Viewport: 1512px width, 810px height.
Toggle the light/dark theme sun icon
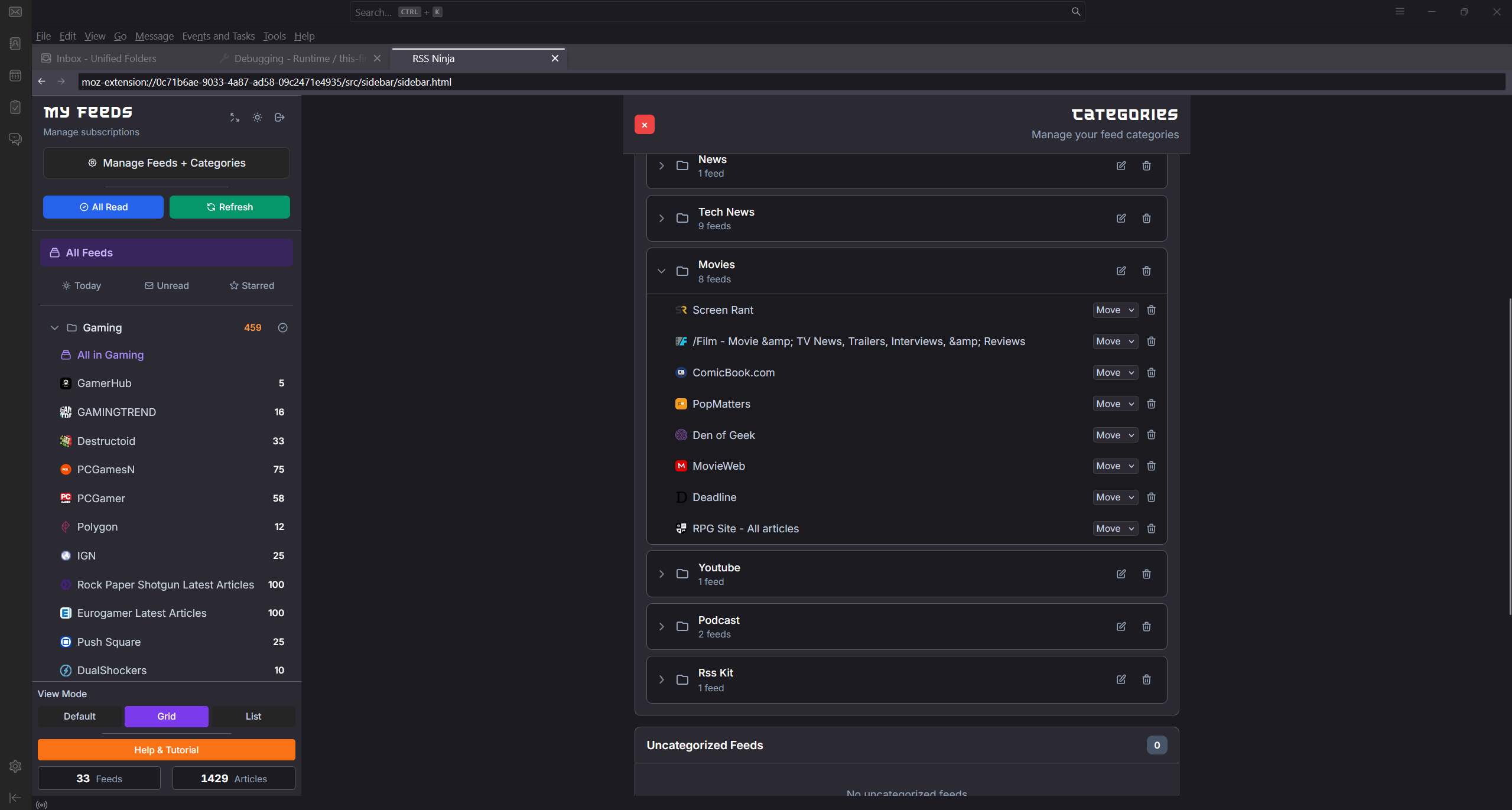coord(257,118)
